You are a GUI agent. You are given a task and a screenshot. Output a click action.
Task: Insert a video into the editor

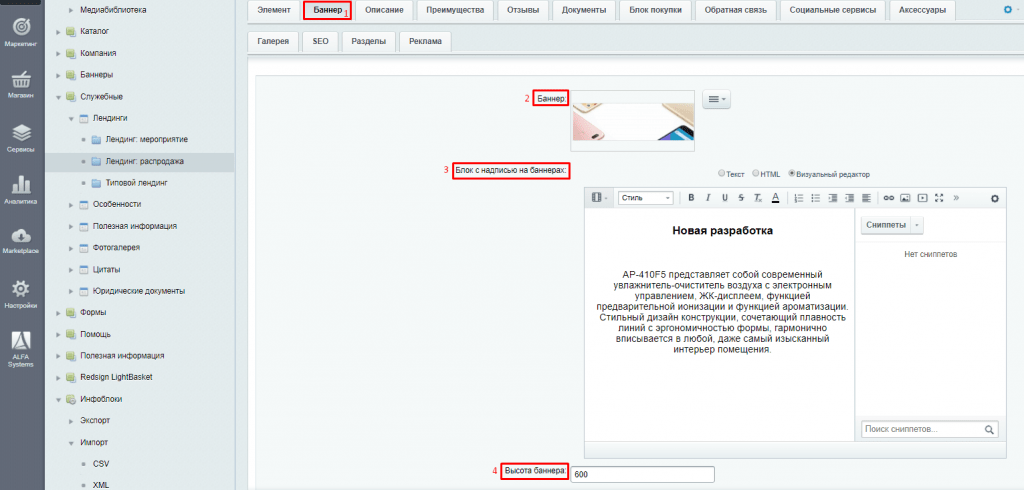tap(922, 198)
